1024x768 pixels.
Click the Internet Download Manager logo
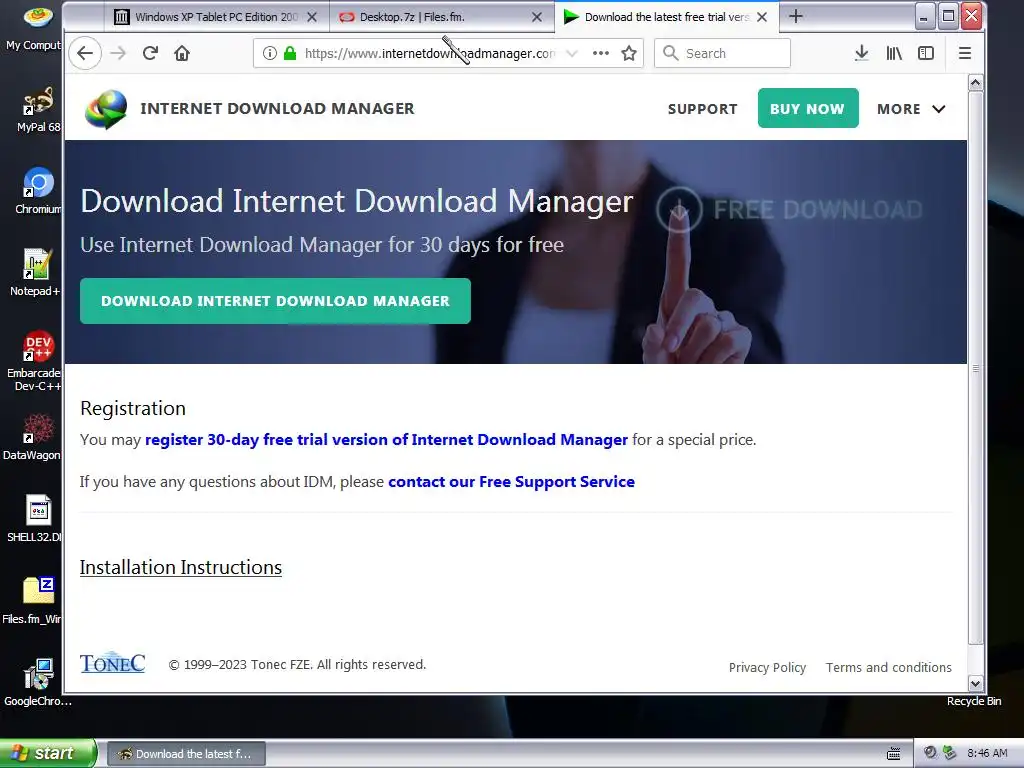click(106, 109)
